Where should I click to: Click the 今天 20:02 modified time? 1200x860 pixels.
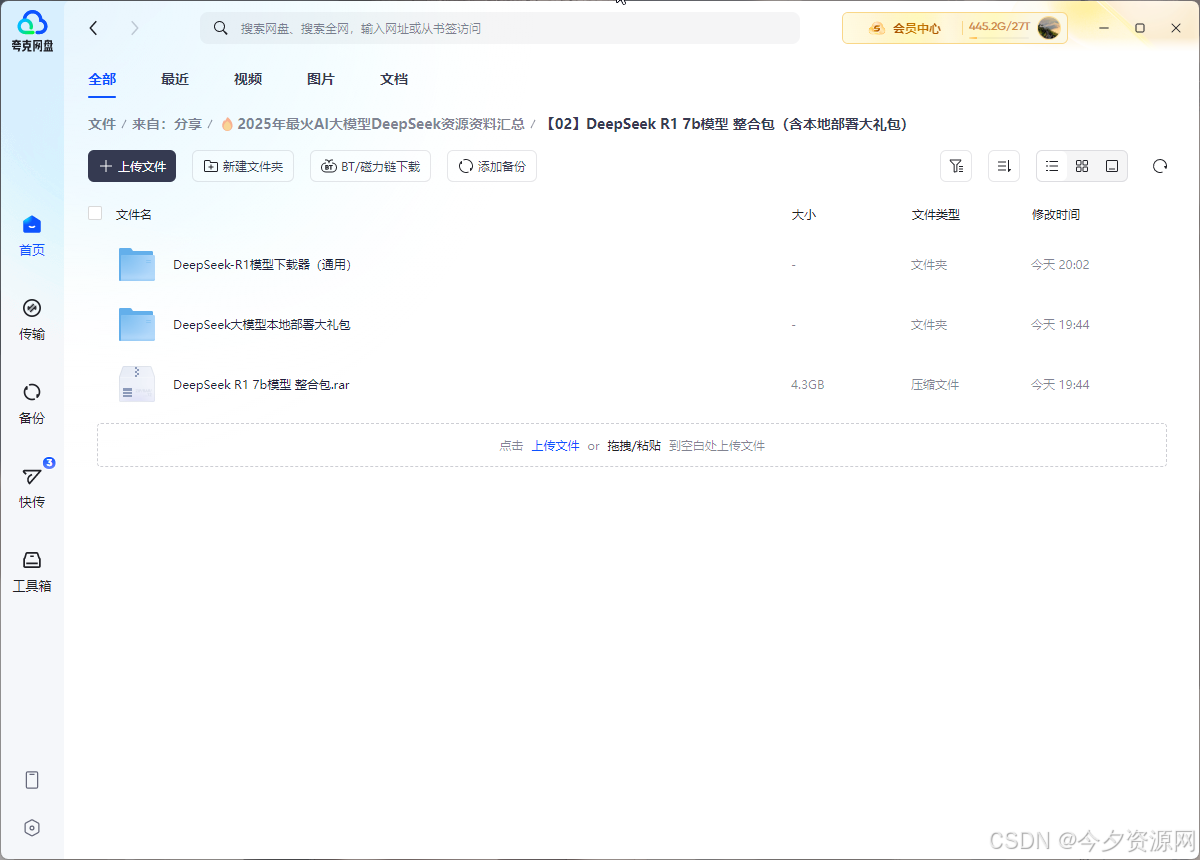coord(1060,265)
